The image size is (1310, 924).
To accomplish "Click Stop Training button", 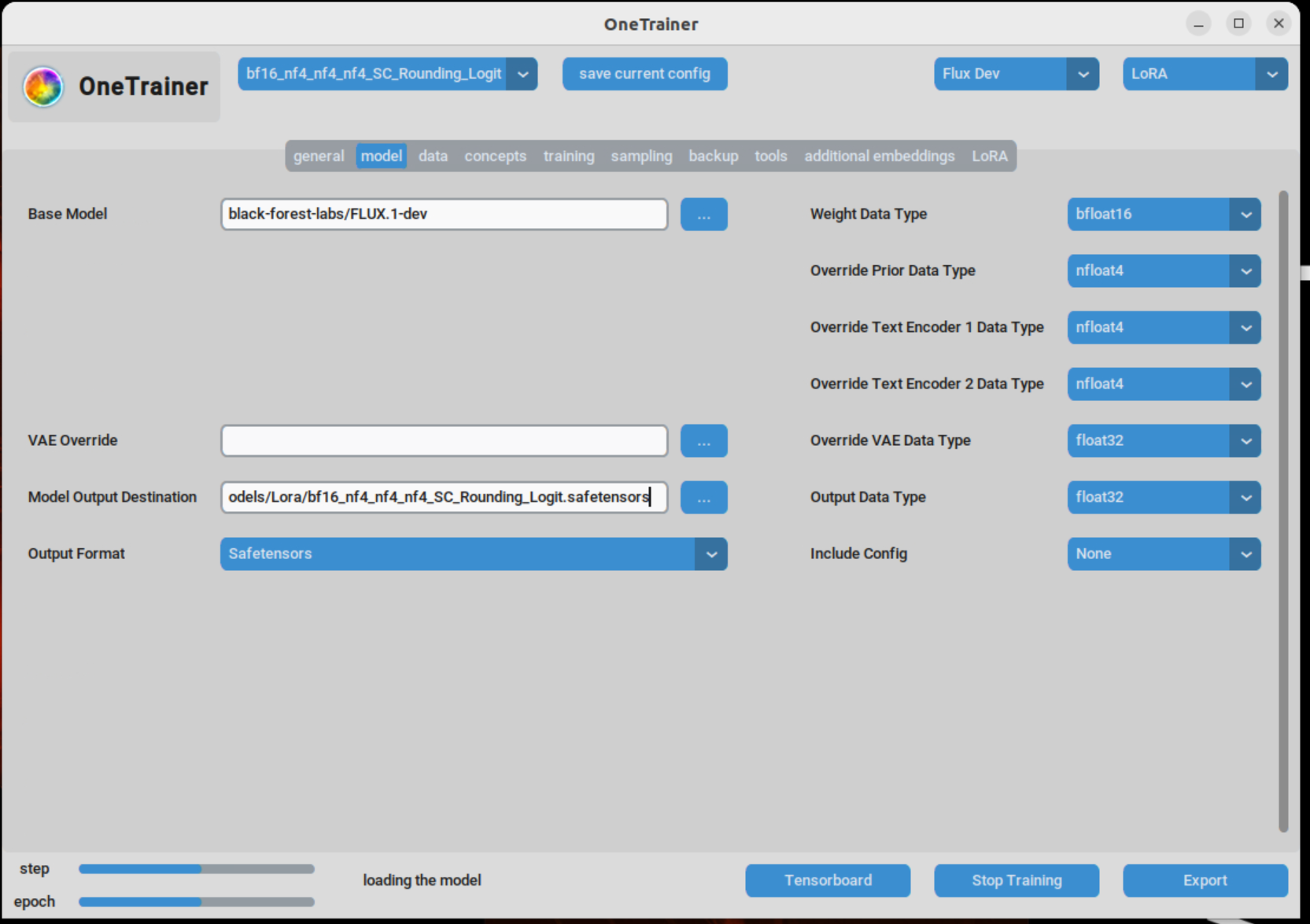I will tap(1017, 881).
